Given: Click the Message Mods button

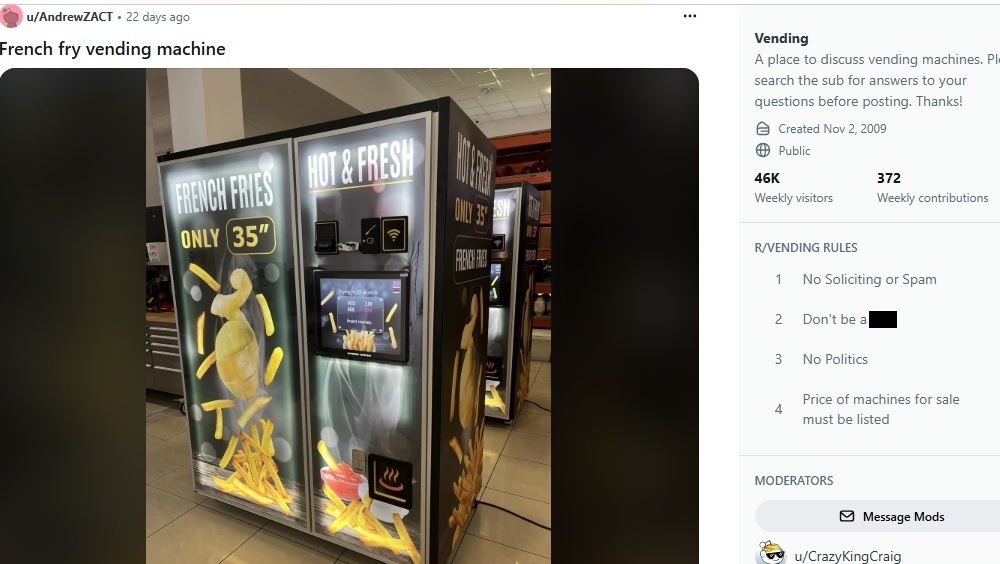Looking at the screenshot, I should pyautogui.click(x=878, y=516).
